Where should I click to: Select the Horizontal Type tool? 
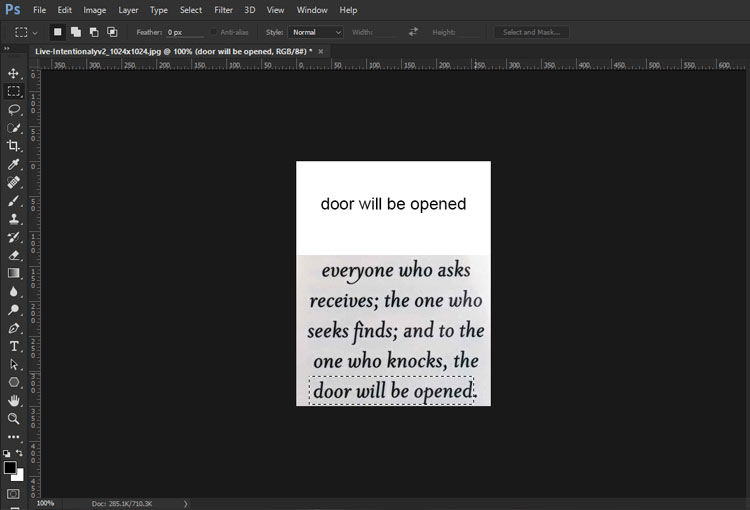[x=13, y=346]
